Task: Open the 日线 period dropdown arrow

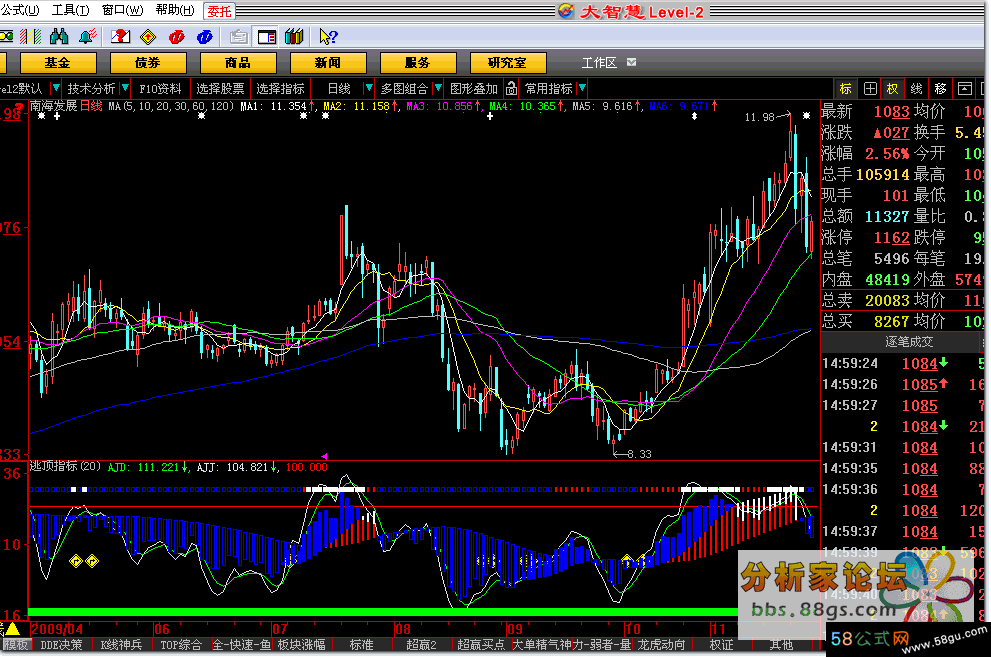Action: pyautogui.click(x=369, y=88)
